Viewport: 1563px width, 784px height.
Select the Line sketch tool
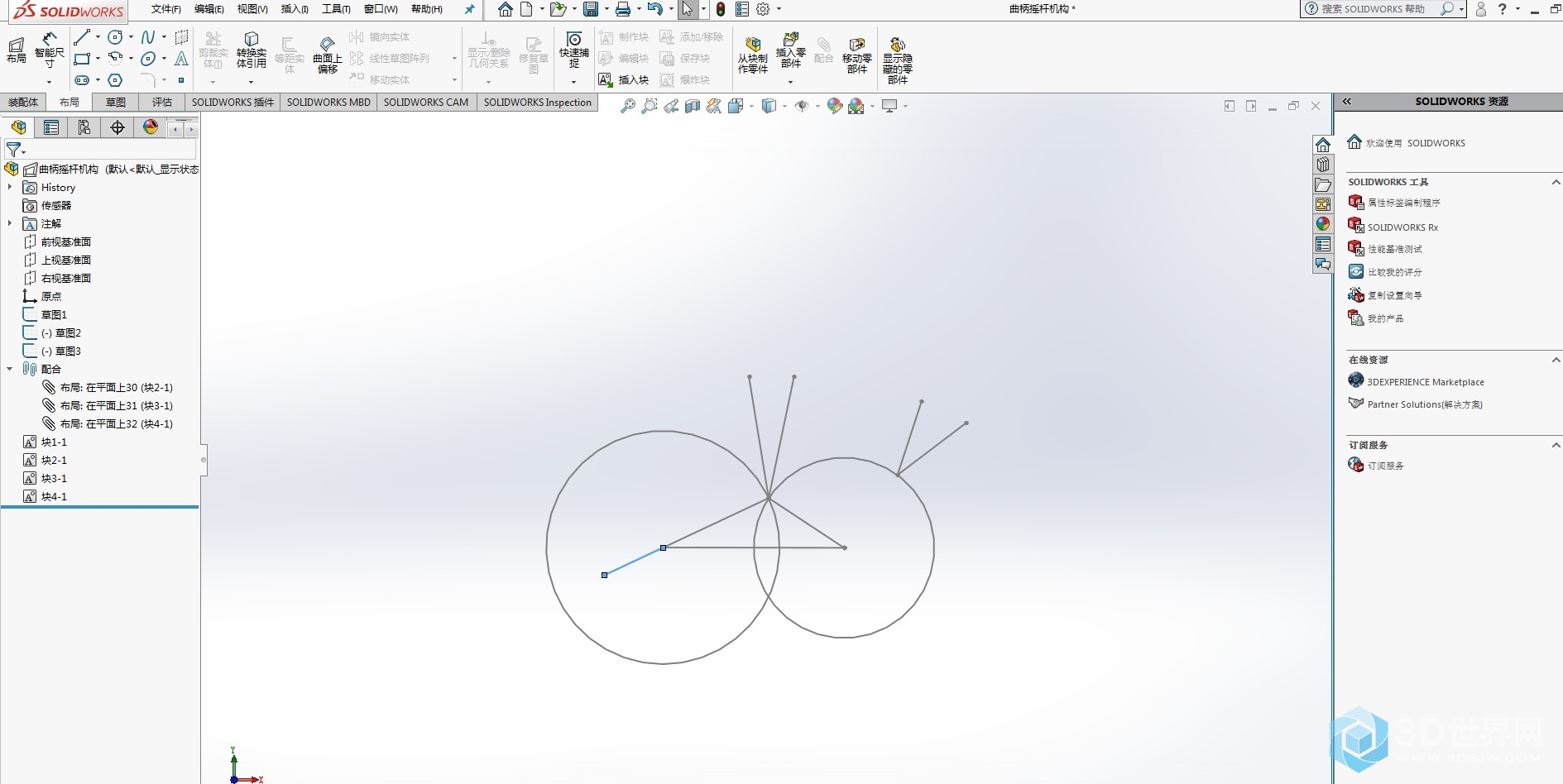click(x=81, y=37)
